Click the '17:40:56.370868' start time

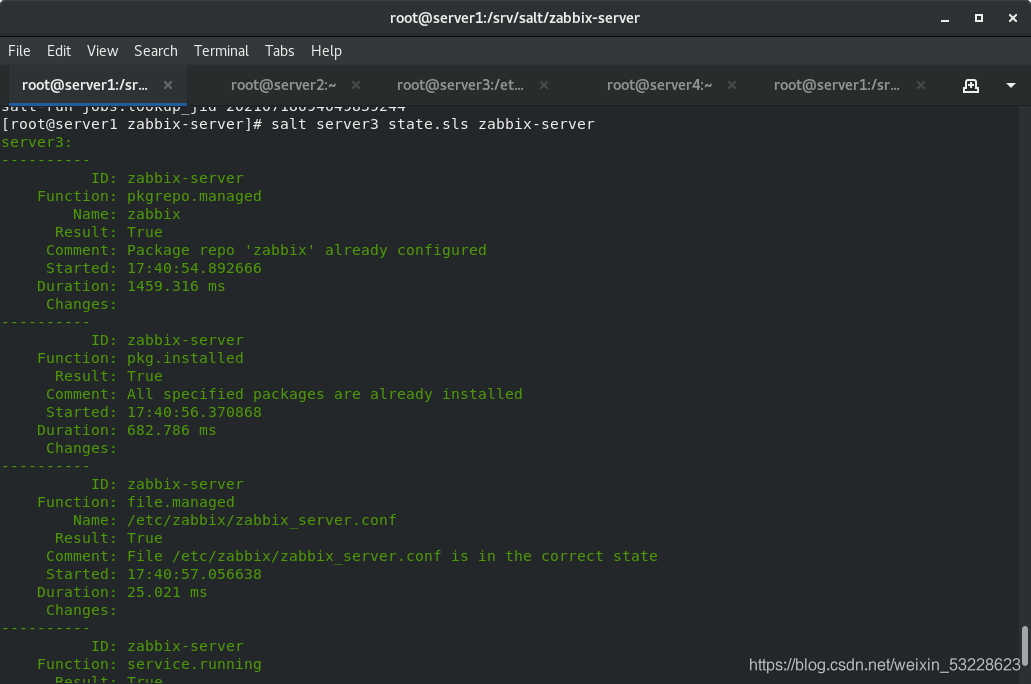pos(194,412)
